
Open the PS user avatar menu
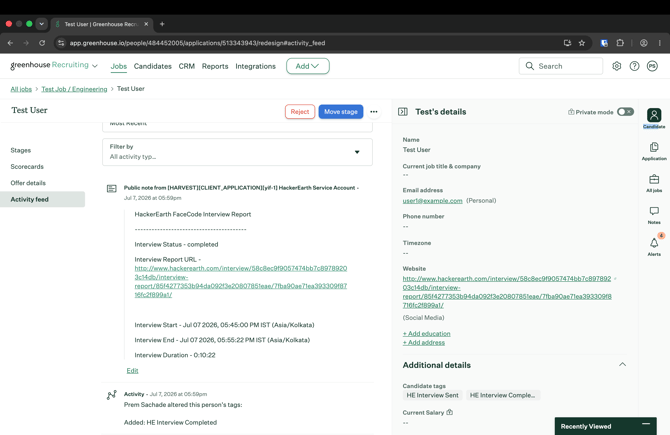pyautogui.click(x=652, y=66)
